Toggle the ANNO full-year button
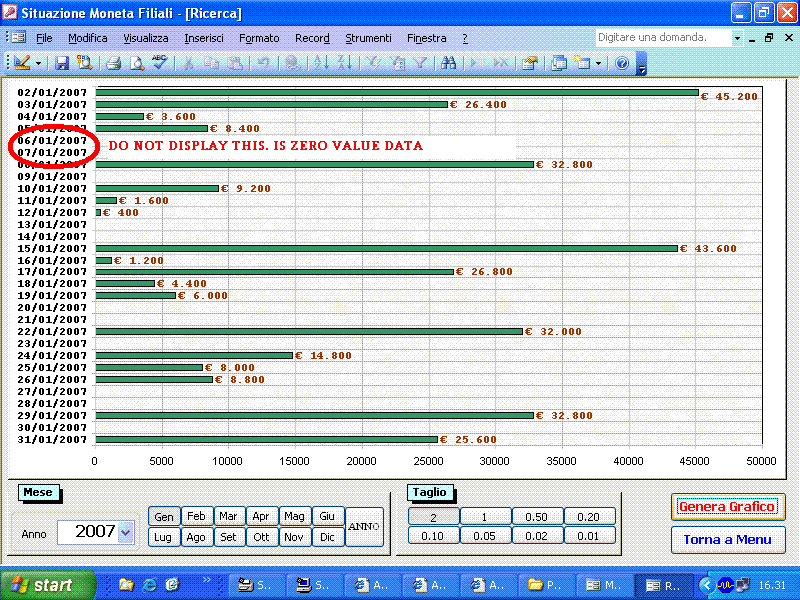The height and width of the screenshot is (600, 800). [364, 526]
